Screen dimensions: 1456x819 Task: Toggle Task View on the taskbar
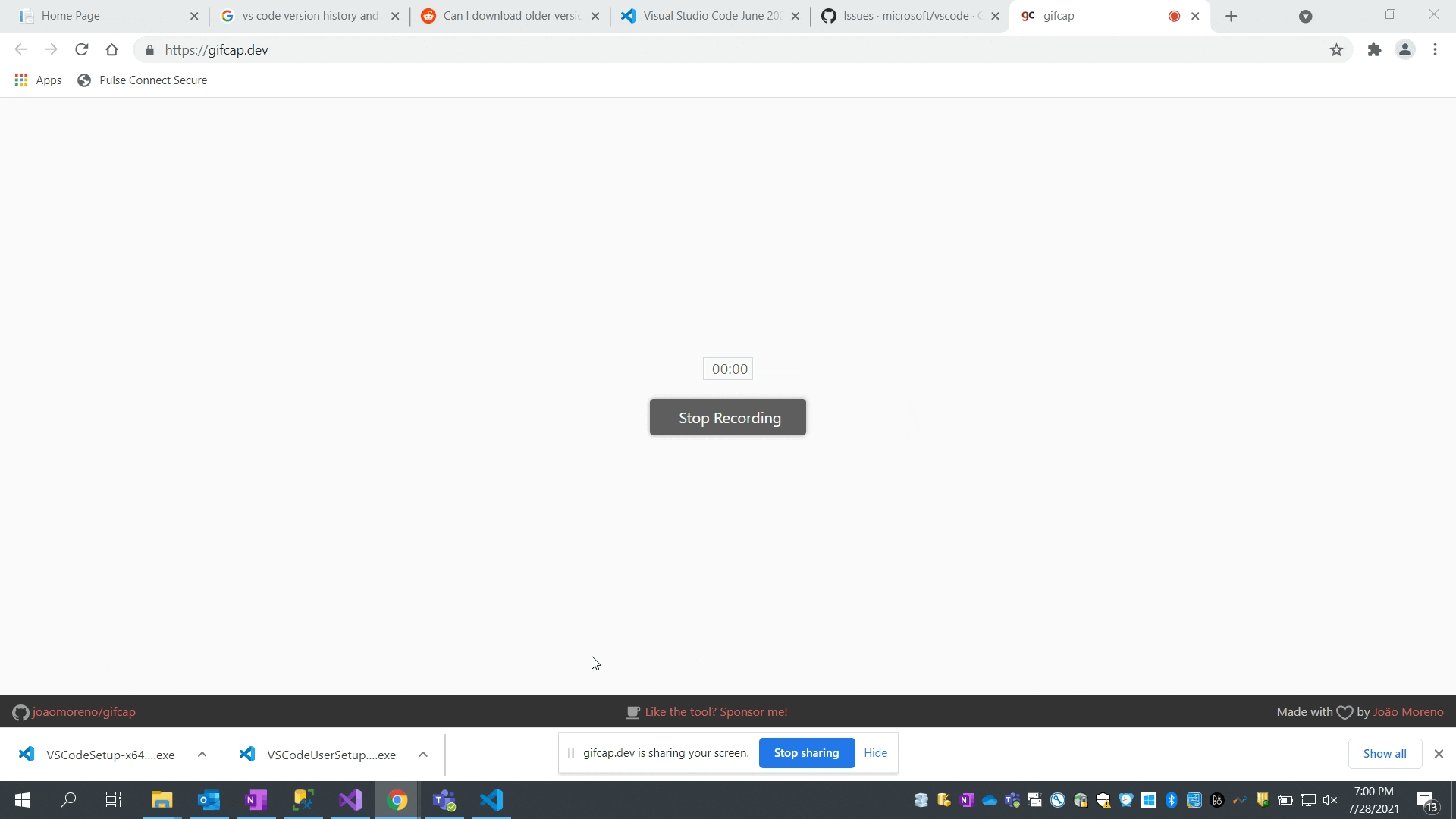(113, 800)
